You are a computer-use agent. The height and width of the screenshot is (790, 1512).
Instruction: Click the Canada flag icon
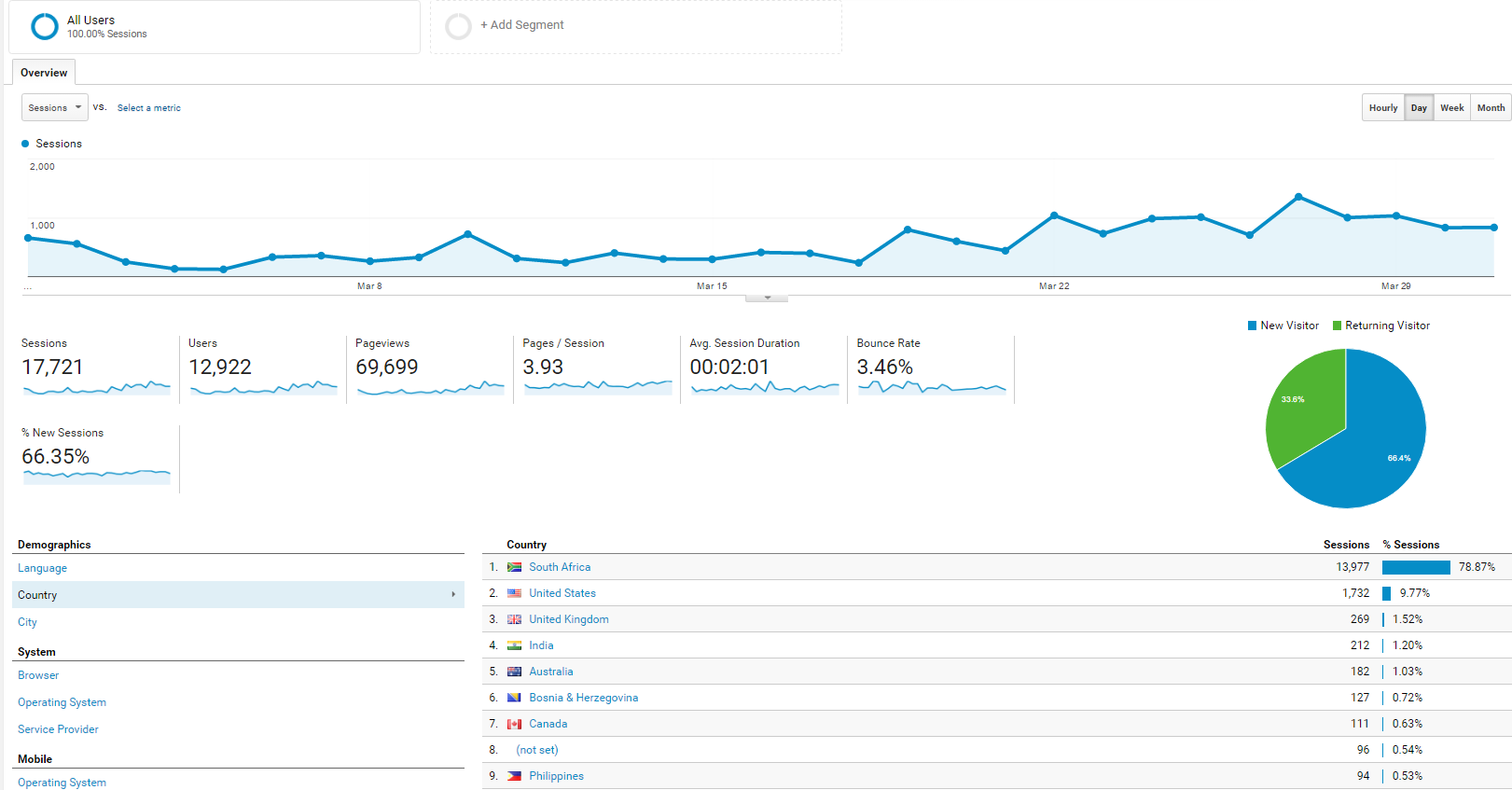click(514, 724)
